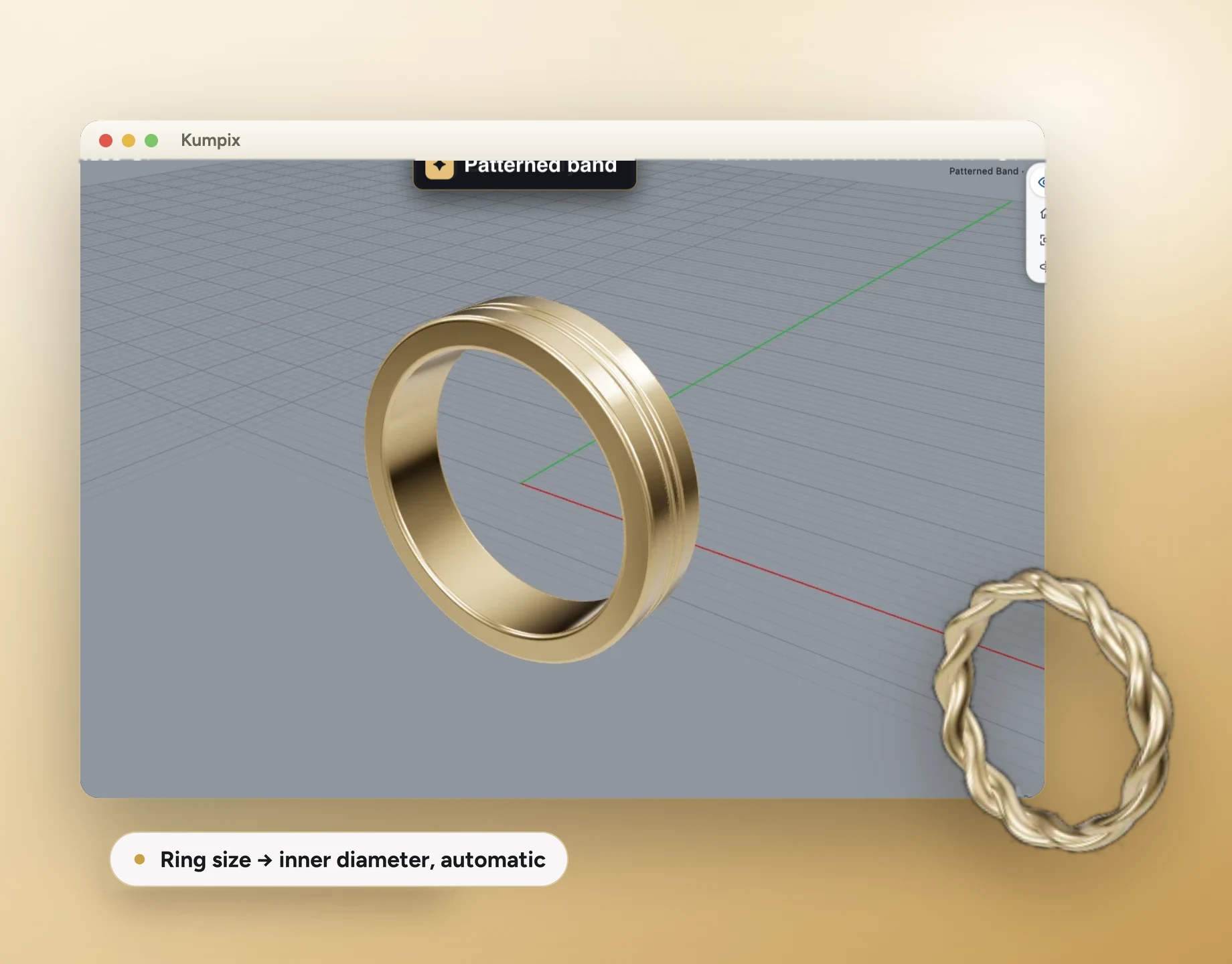Click the sparkle icon on Patterned band badge
The width and height of the screenshot is (1232, 964).
[439, 167]
